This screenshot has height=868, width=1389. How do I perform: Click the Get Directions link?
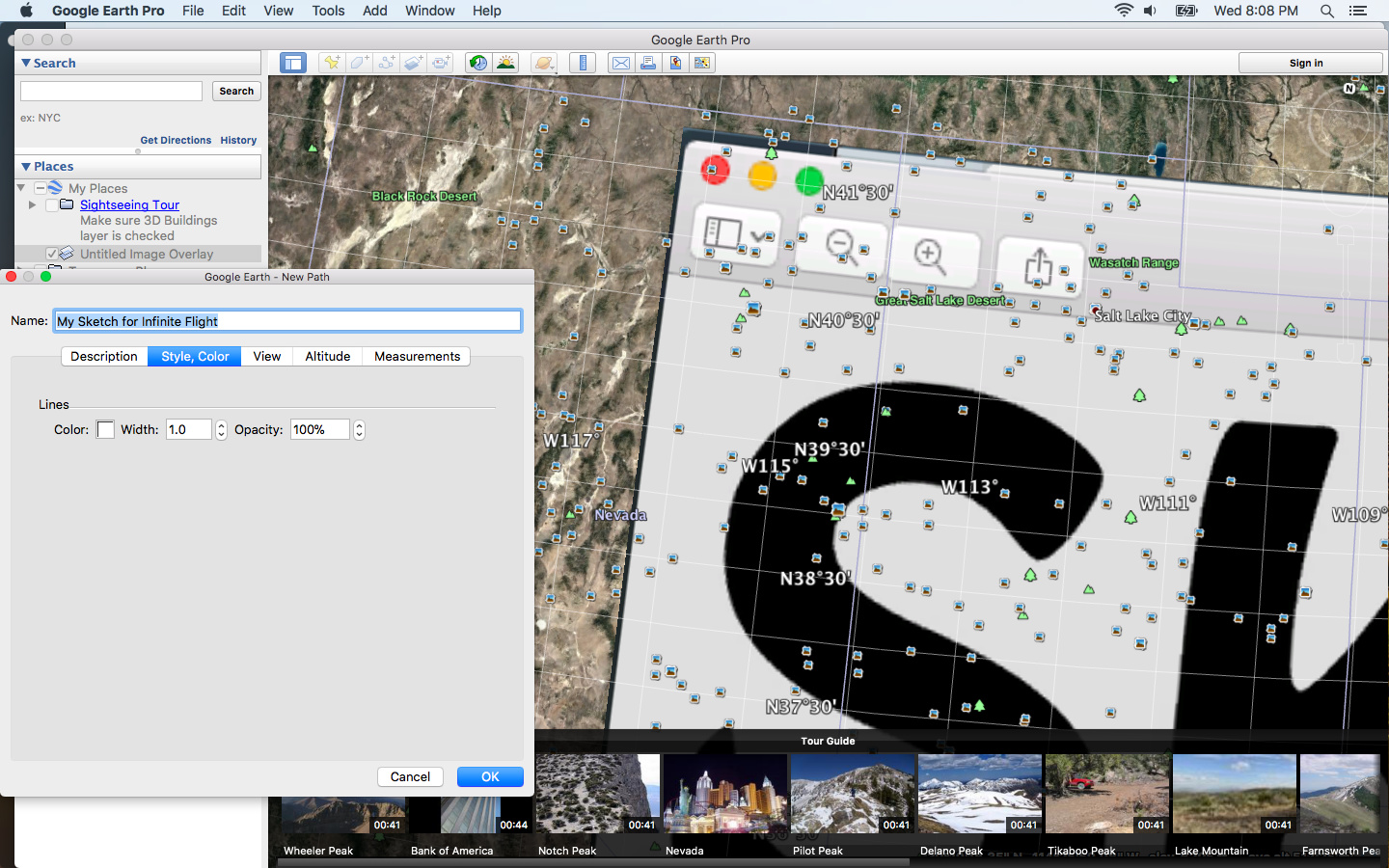point(176,140)
